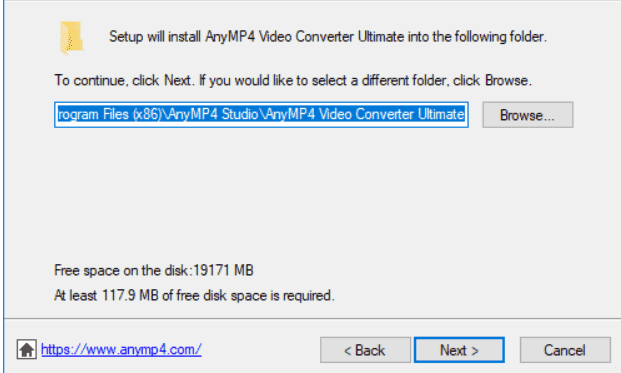
Task: Click the yellow folder icon beside setup text
Action: 72,37
